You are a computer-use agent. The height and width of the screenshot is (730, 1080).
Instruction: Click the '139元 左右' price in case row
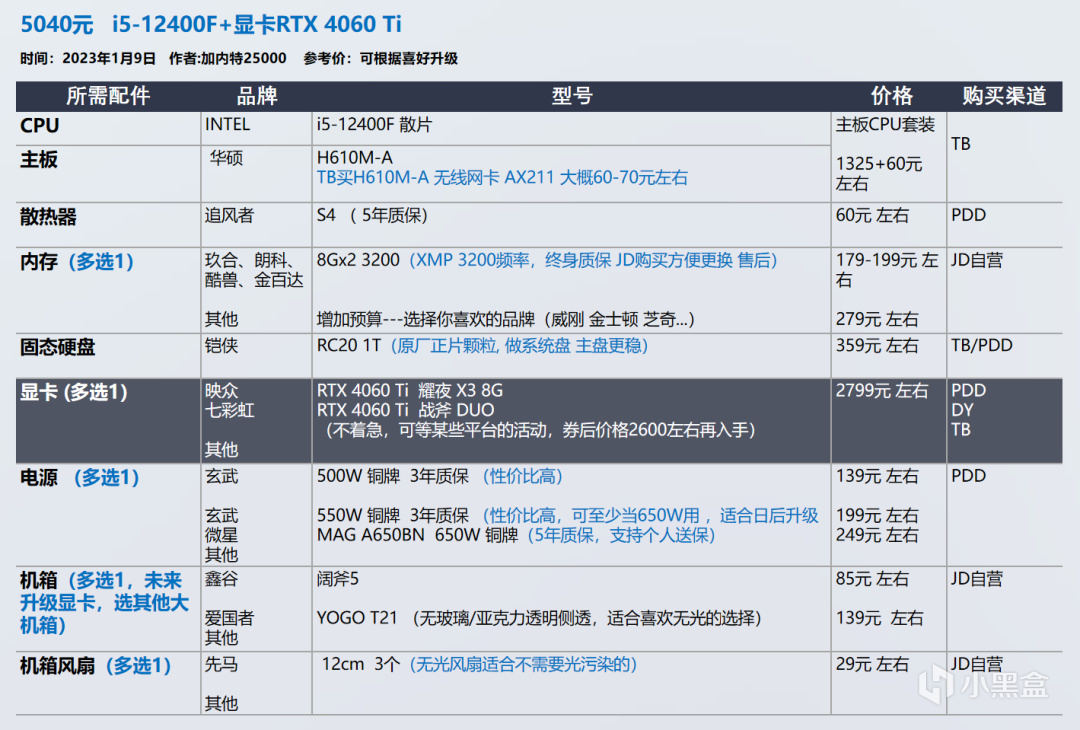click(x=879, y=618)
